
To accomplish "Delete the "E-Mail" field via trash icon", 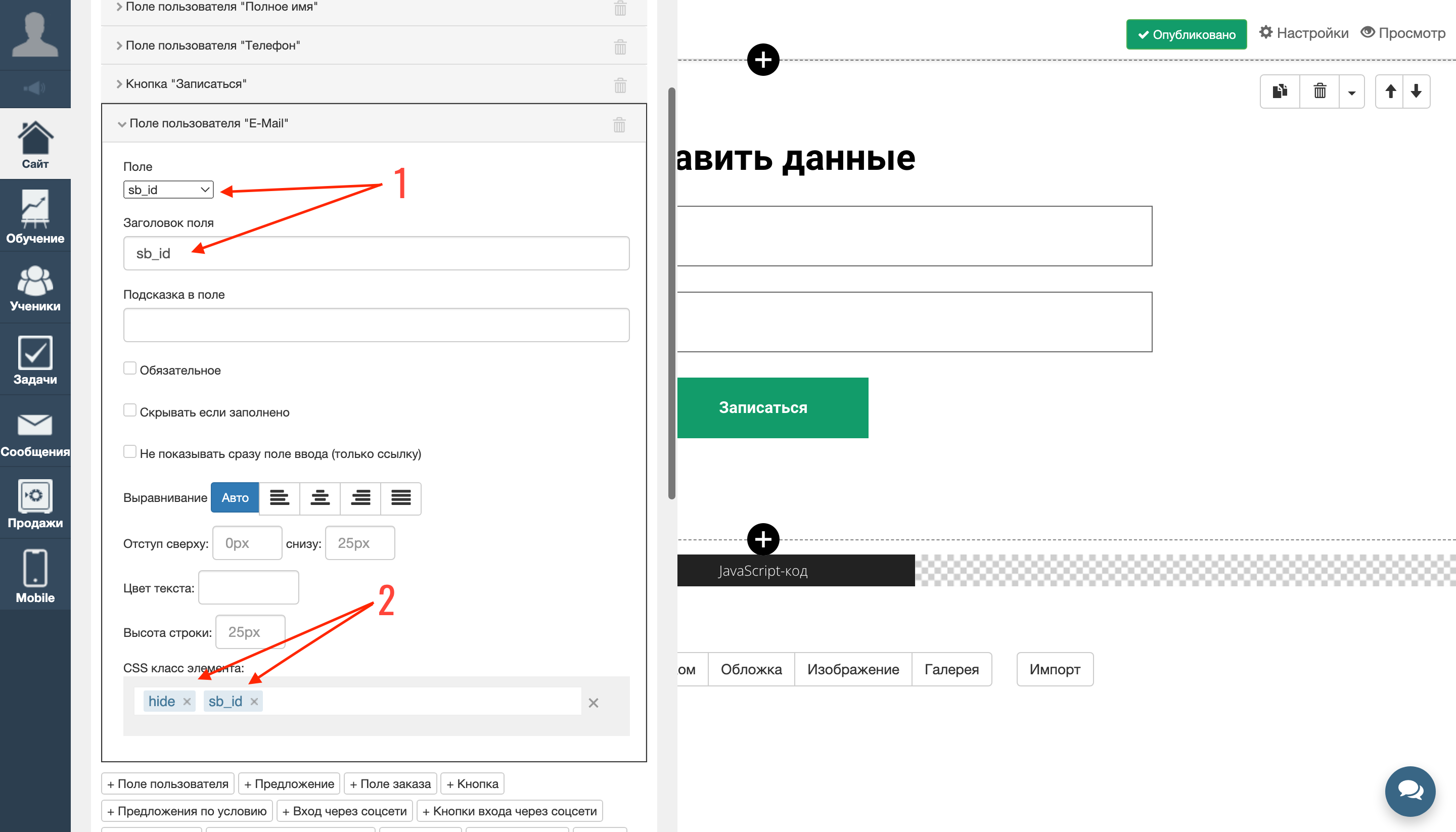I will 619,124.
